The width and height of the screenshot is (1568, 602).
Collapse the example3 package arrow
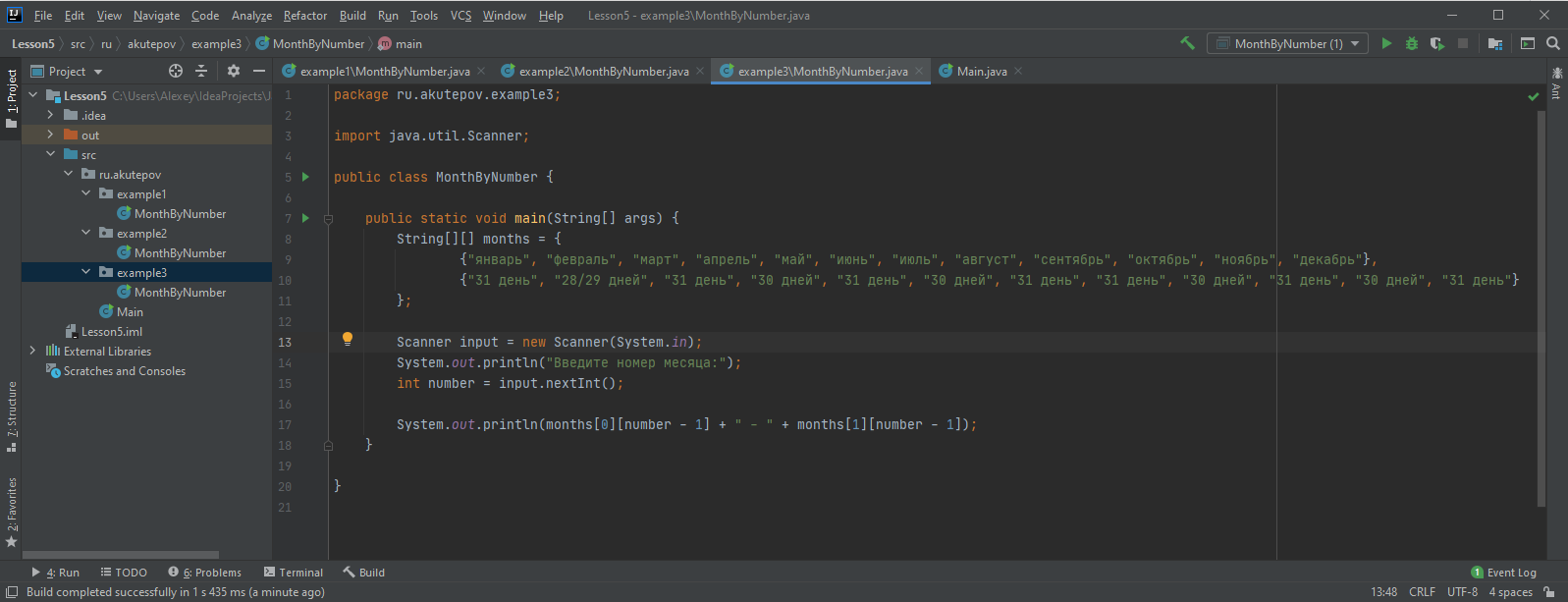[x=86, y=272]
